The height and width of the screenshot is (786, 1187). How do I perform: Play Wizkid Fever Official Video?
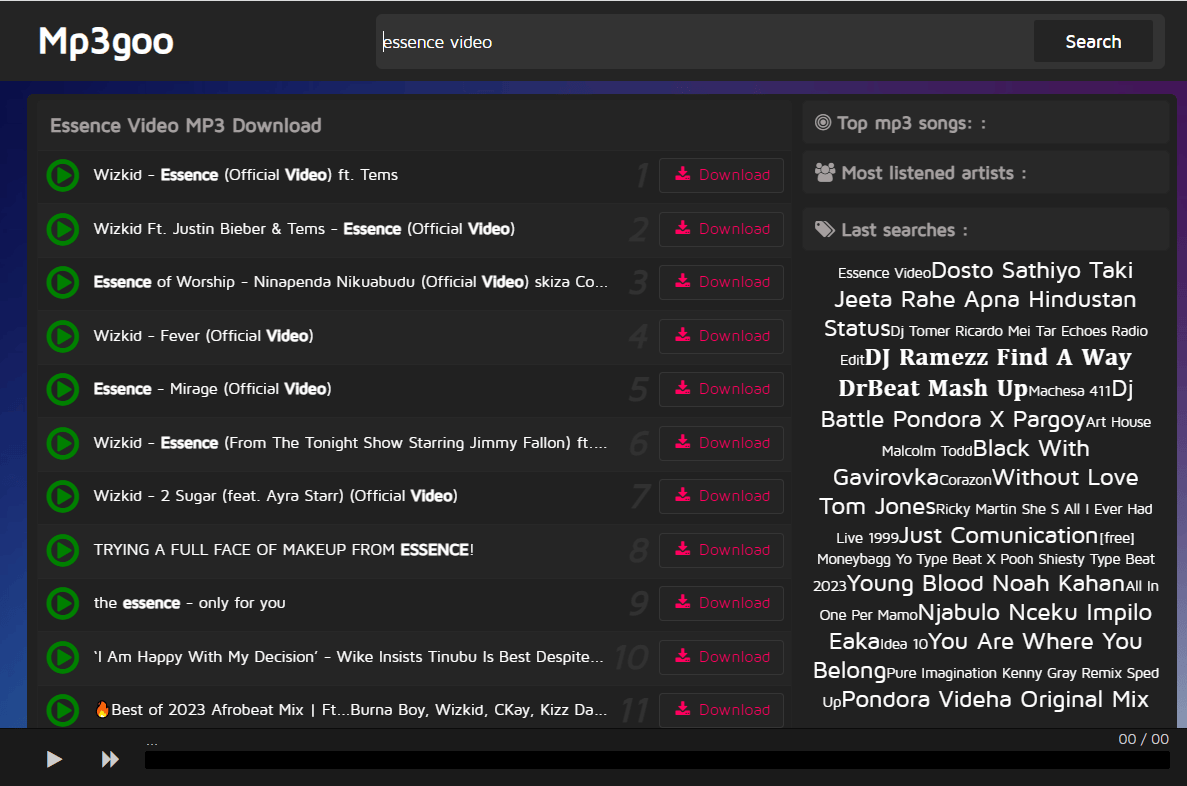[x=63, y=336]
